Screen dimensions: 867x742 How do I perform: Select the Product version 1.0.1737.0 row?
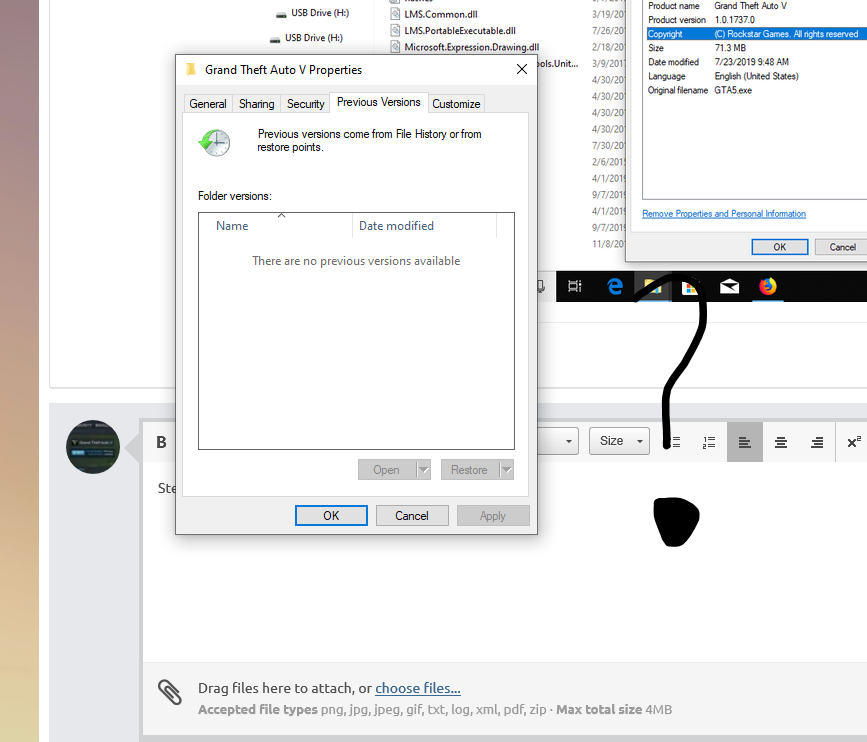coord(756,20)
